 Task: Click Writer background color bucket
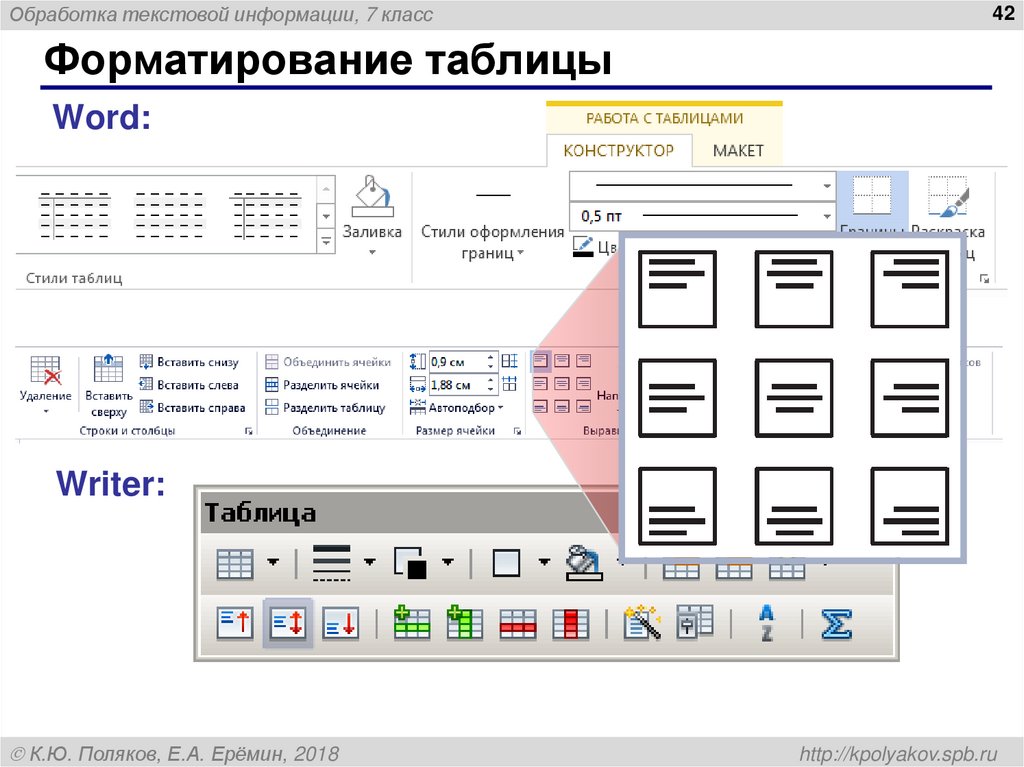point(583,563)
